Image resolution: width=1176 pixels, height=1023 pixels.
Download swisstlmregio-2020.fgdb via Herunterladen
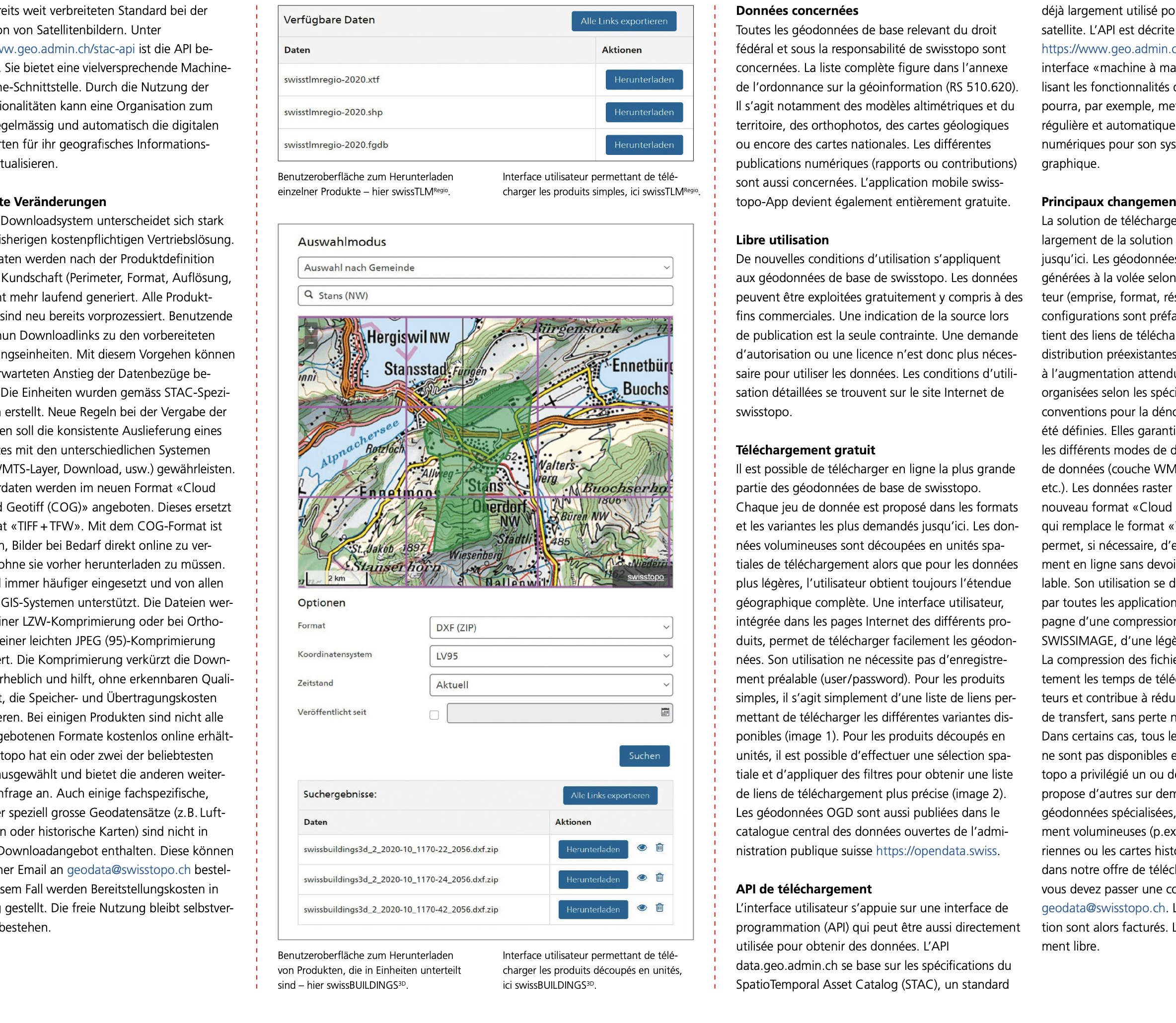[x=644, y=145]
